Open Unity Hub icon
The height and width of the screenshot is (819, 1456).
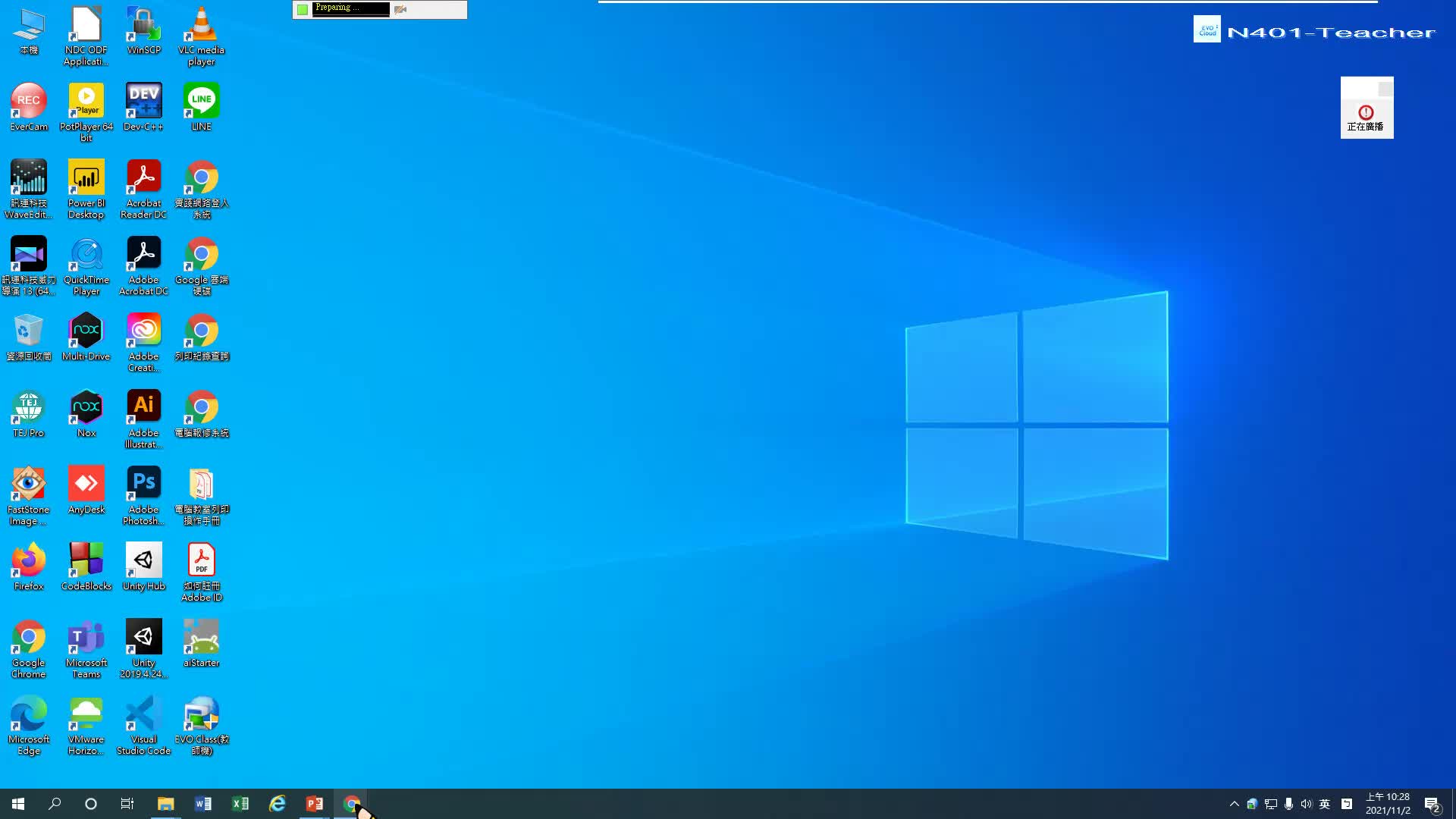143,567
